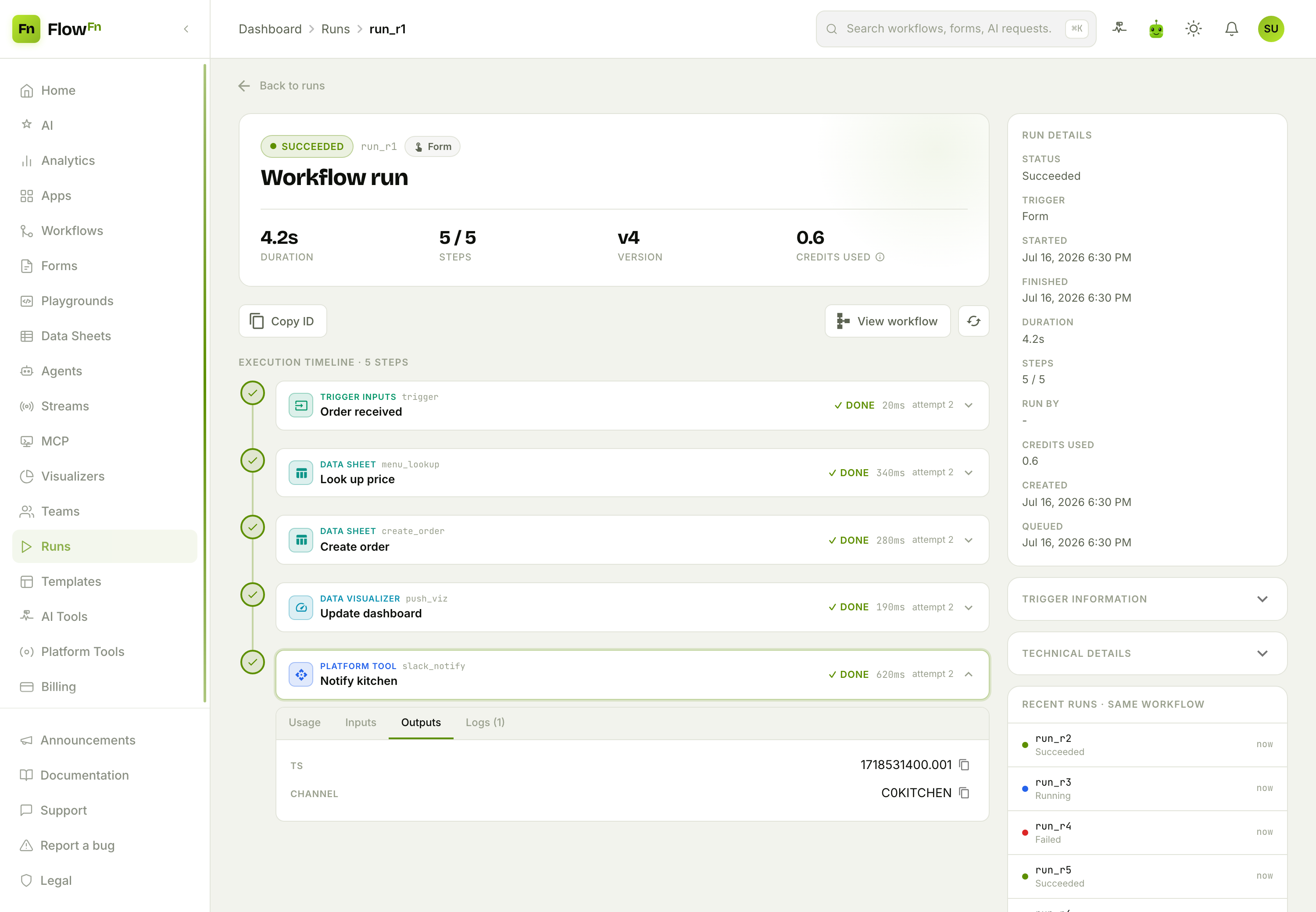Open Workflows in sidebar
The width and height of the screenshot is (1316, 912).
[x=104, y=231]
